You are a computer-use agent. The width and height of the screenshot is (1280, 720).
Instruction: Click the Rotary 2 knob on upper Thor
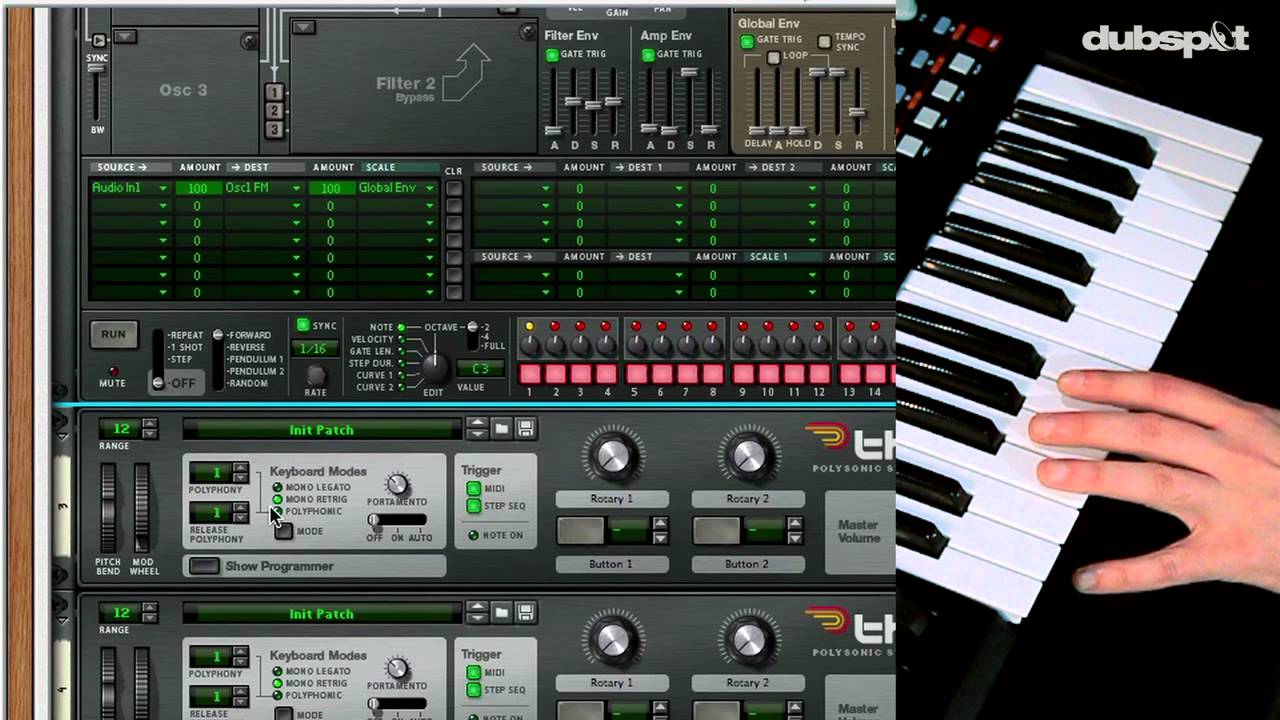748,456
